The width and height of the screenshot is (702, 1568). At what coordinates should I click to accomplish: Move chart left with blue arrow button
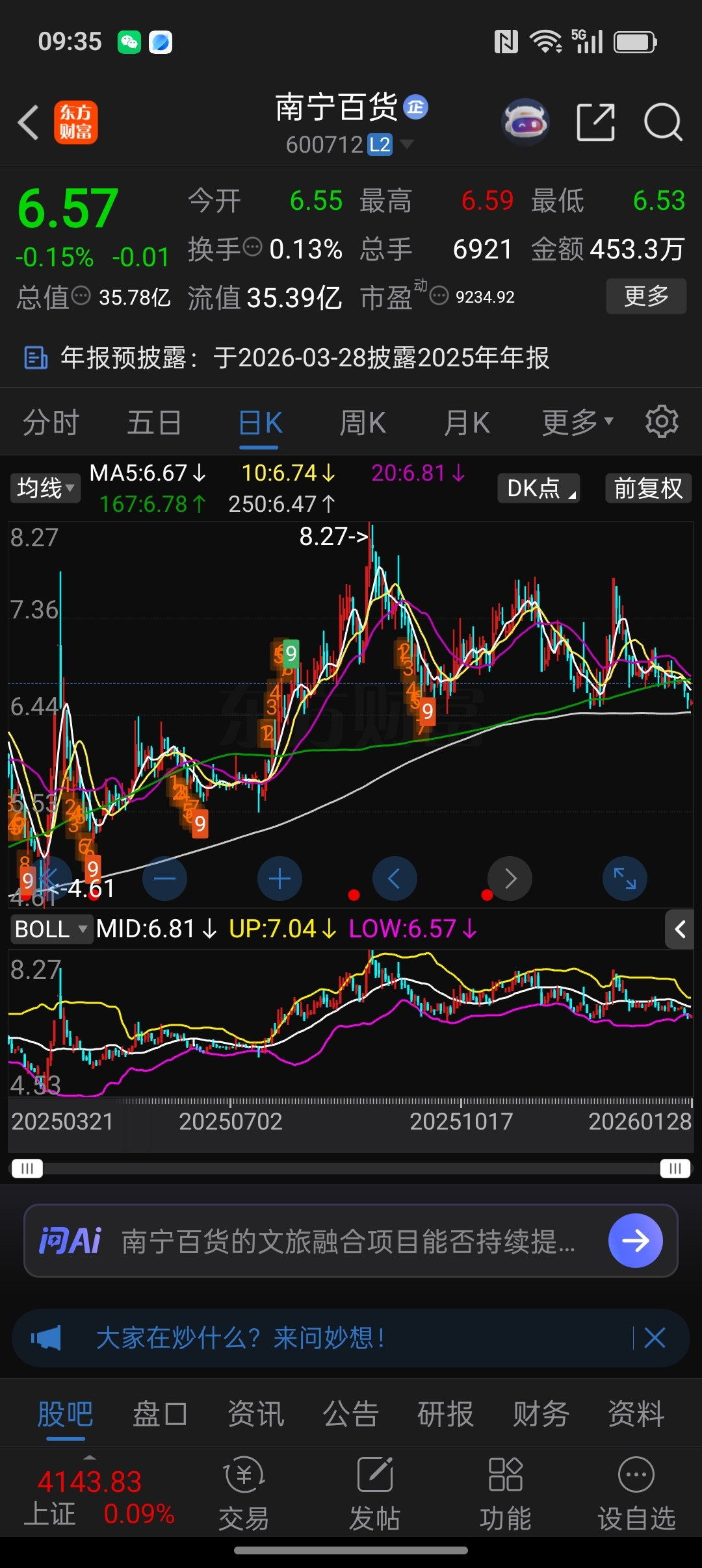395,879
